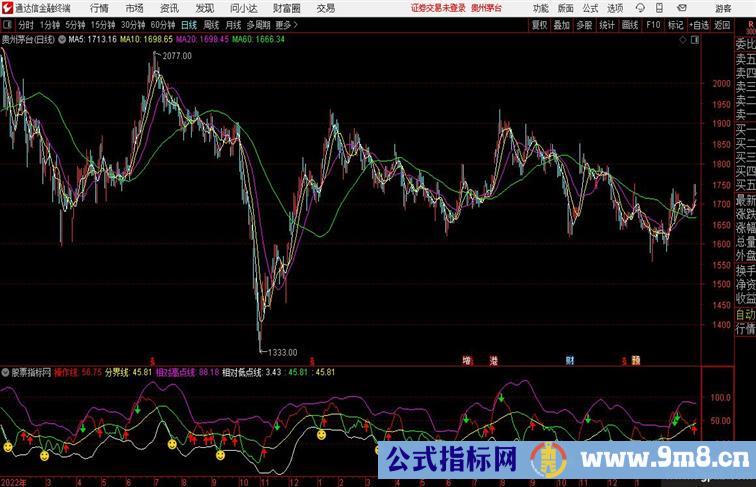Click the gear icon beside 贵州茅台(日线)
756x487 pixels.
[x=64, y=40]
